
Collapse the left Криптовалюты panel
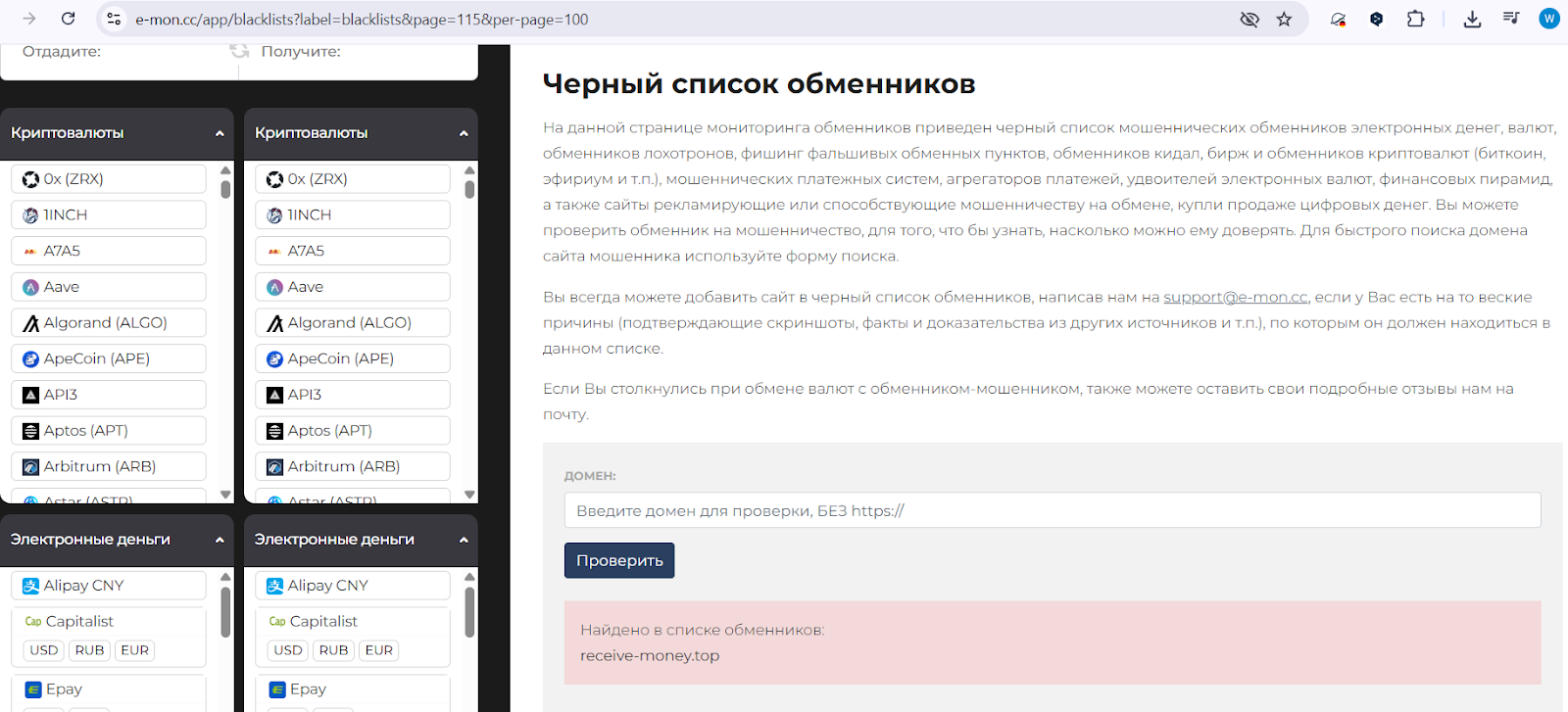pyautogui.click(x=220, y=133)
